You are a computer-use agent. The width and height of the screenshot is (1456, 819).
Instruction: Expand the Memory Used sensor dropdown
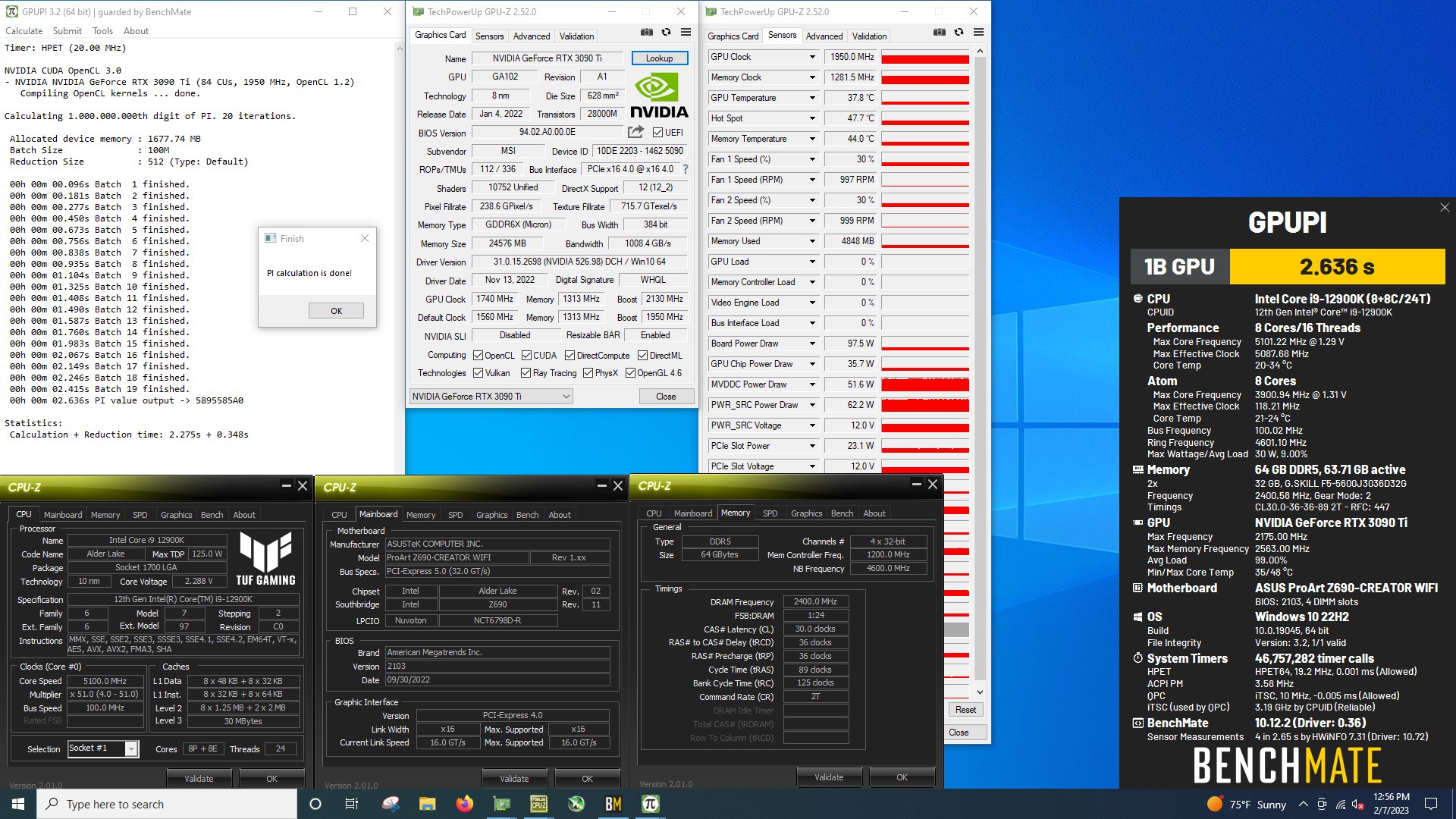click(812, 241)
